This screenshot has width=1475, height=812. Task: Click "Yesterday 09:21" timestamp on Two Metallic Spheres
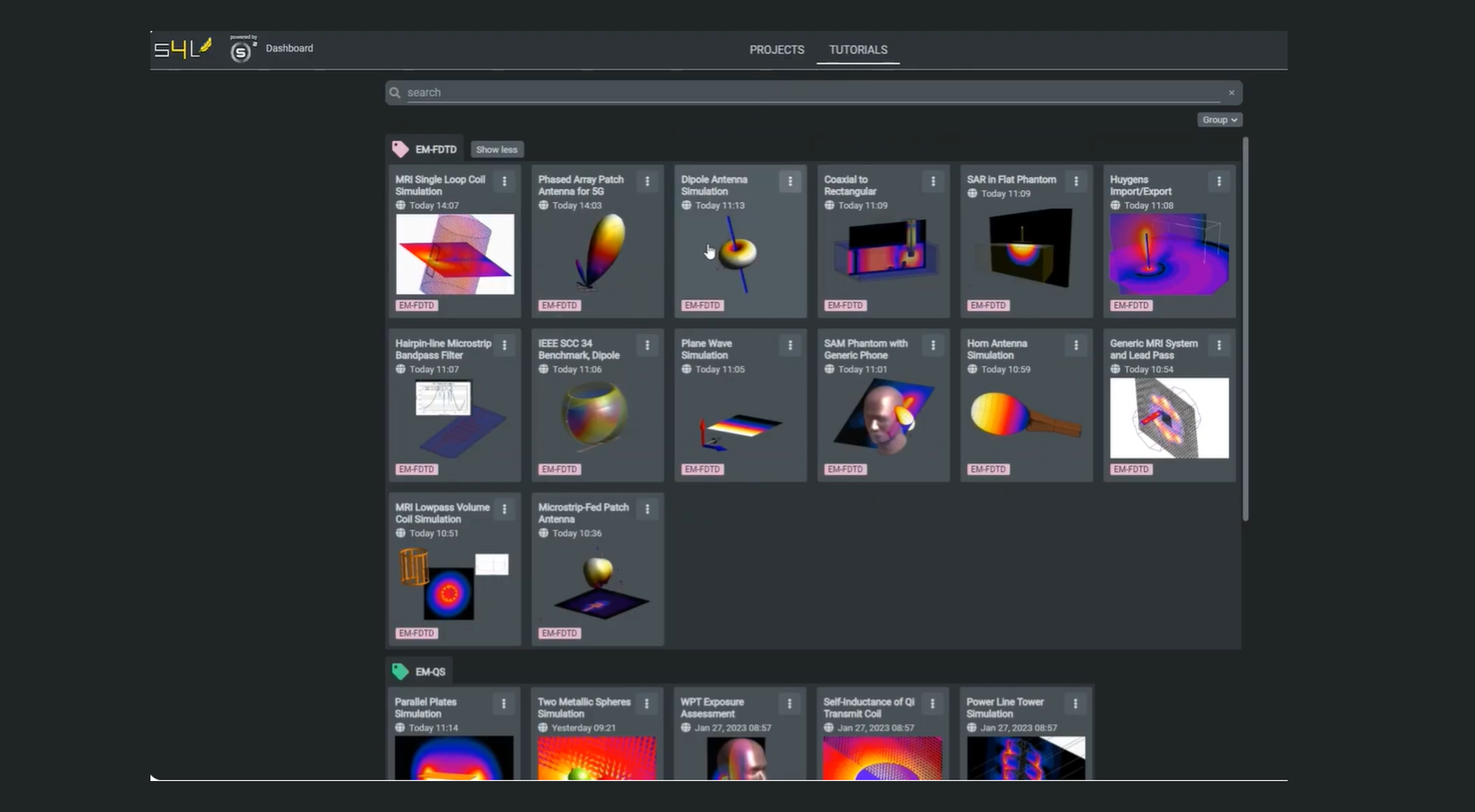pos(583,728)
